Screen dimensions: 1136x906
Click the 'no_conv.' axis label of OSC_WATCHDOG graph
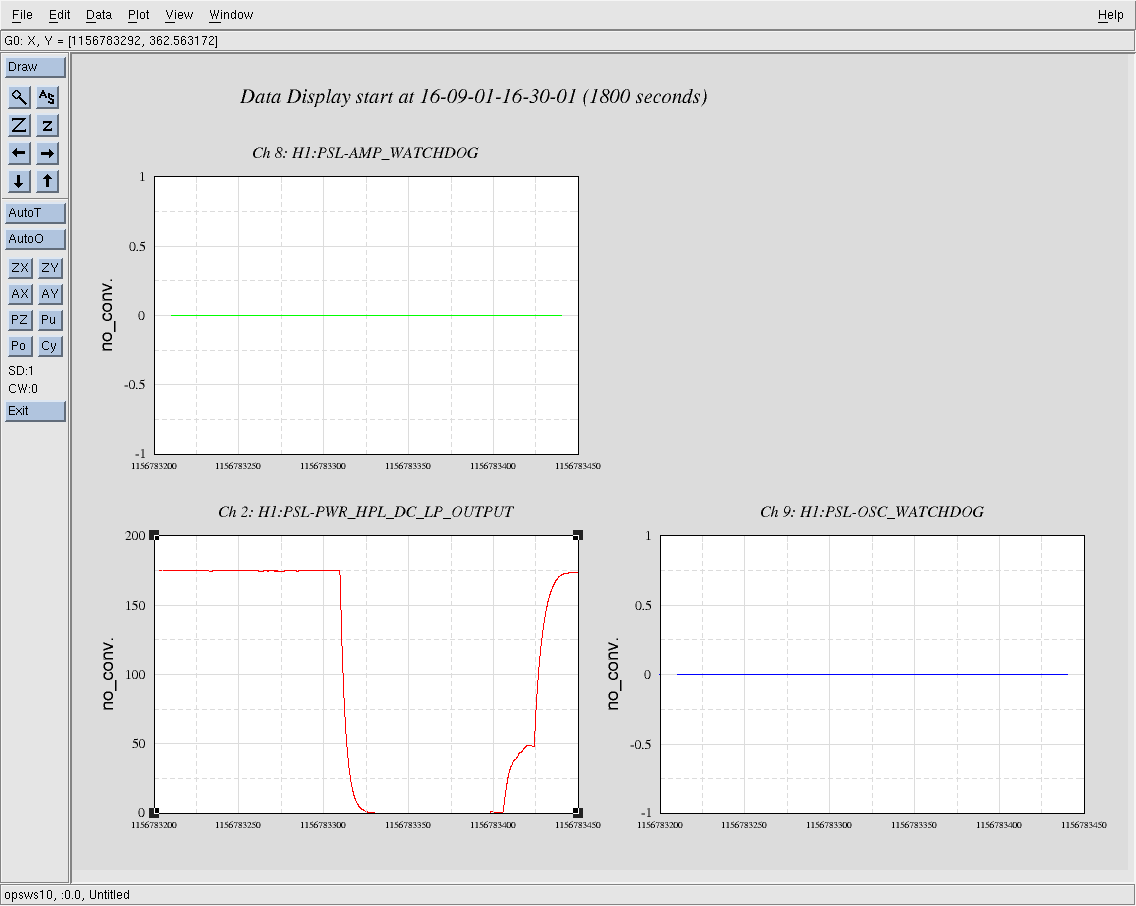pos(613,674)
